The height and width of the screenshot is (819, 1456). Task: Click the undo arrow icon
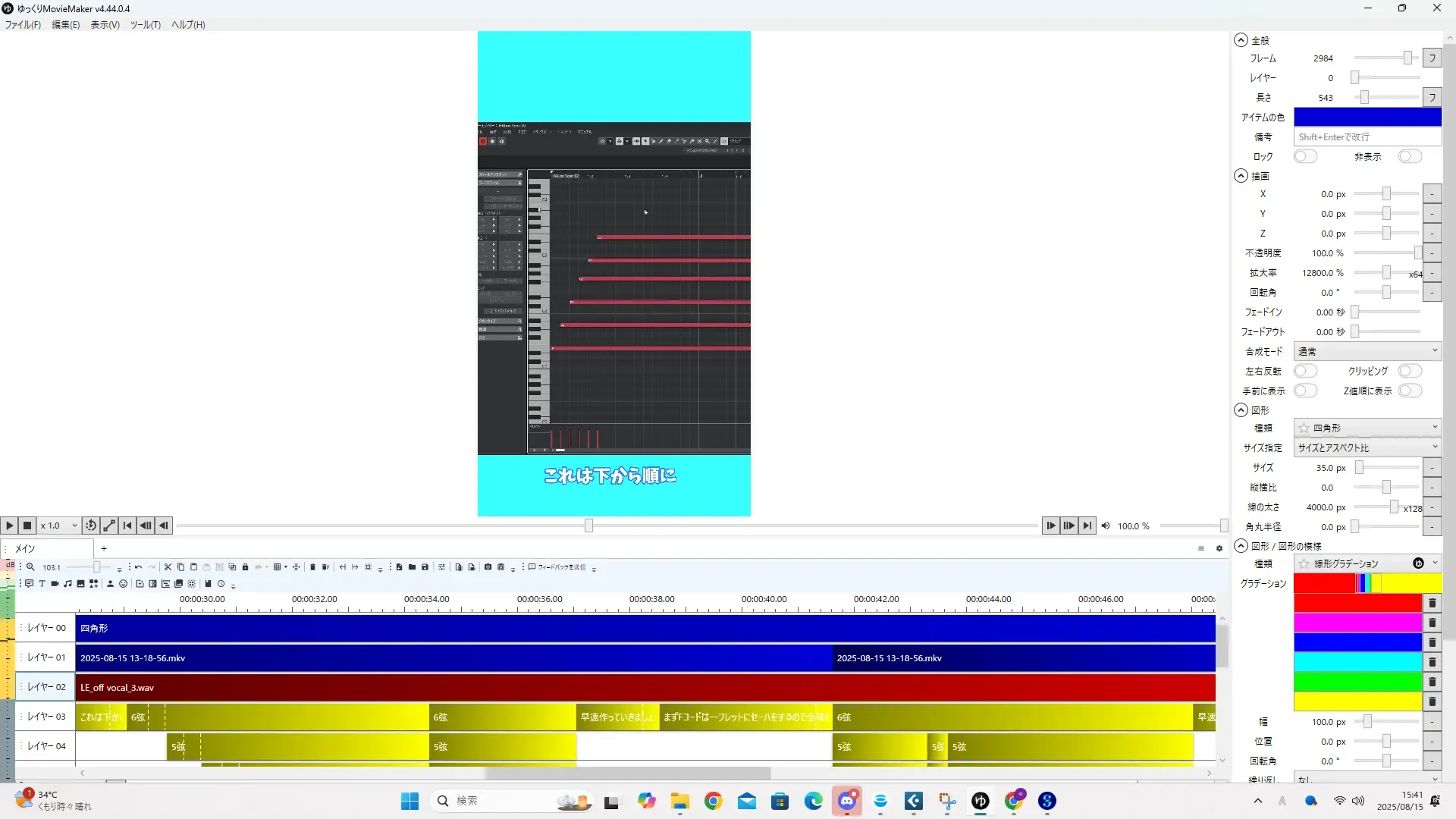tap(138, 567)
